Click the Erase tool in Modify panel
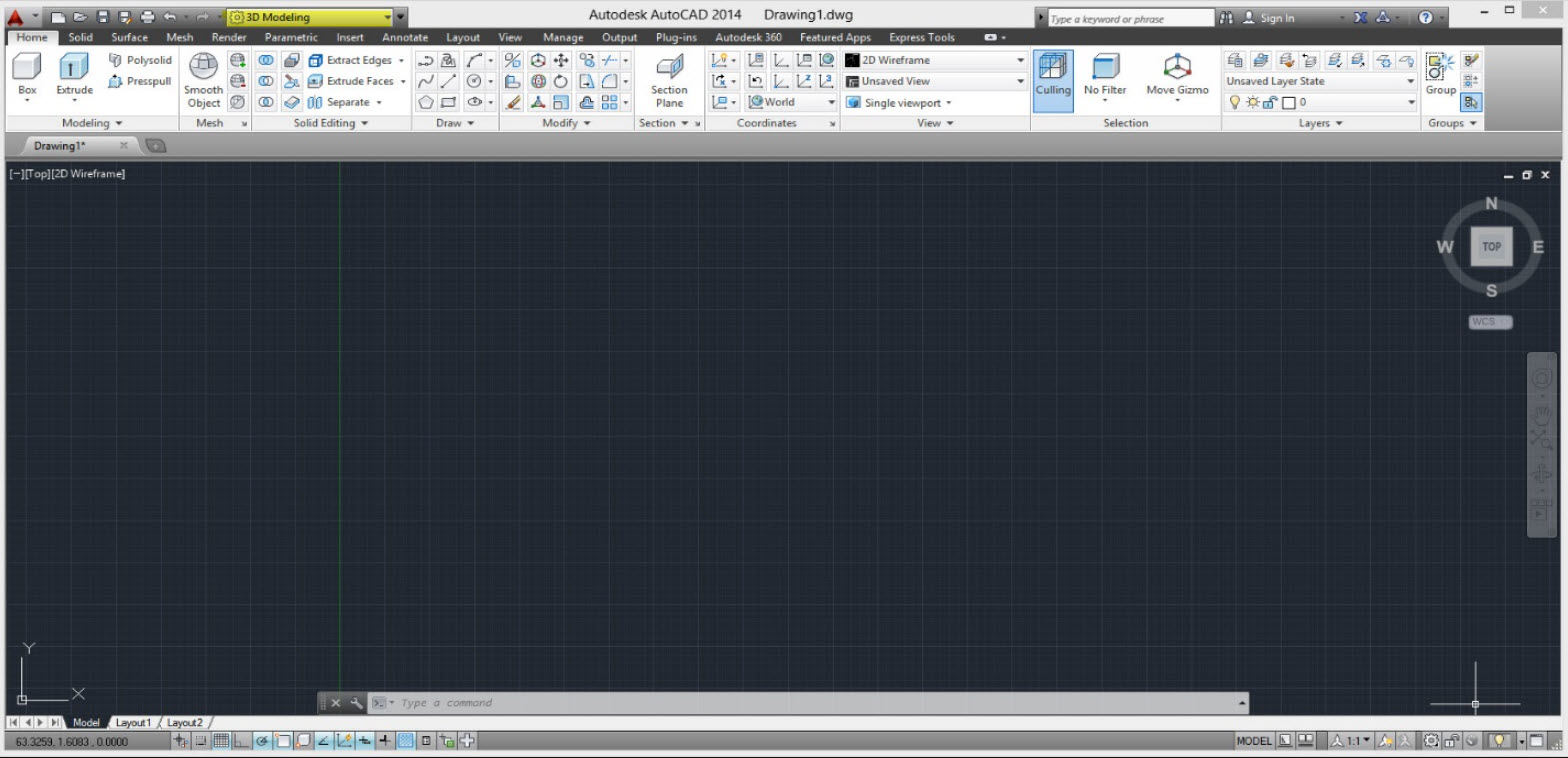The width and height of the screenshot is (1568, 758). coord(513,102)
